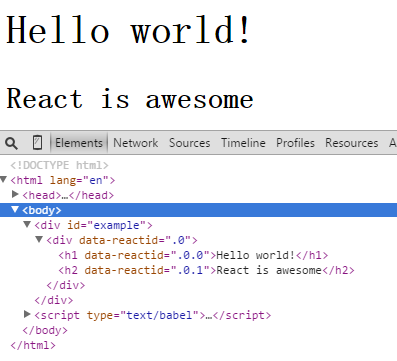Switch to the Elements tab

click(79, 143)
